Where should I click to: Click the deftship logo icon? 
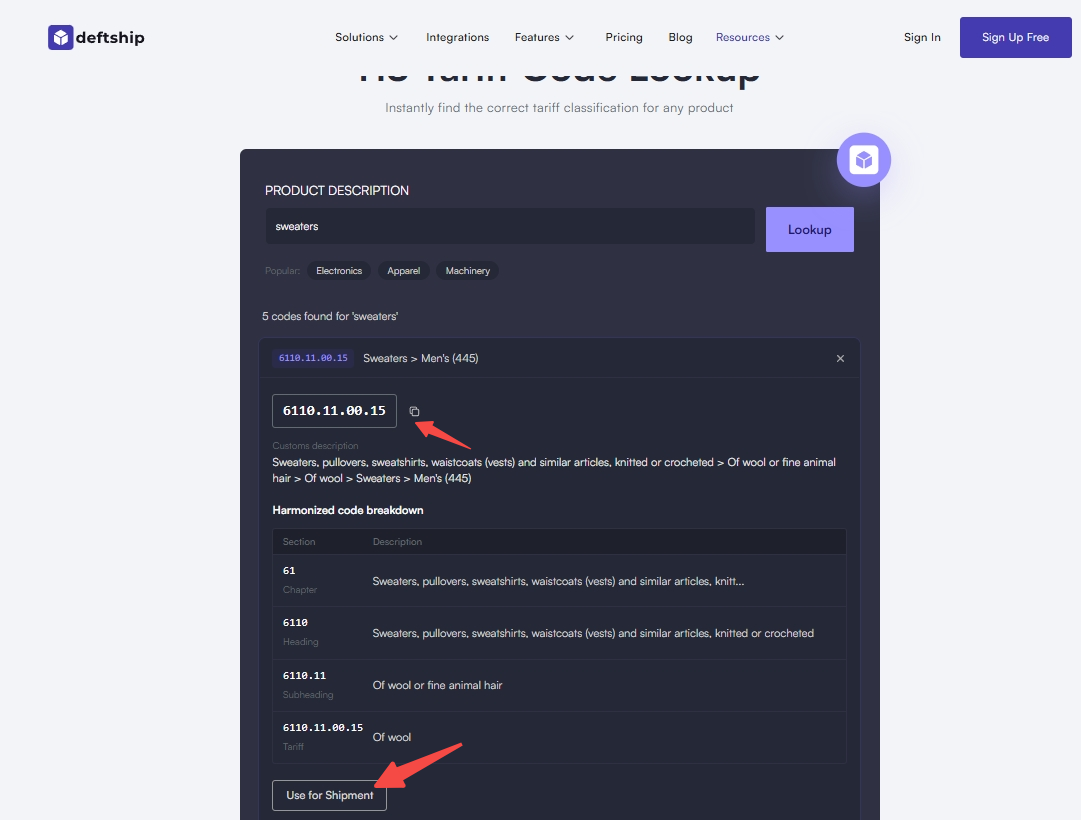61,38
